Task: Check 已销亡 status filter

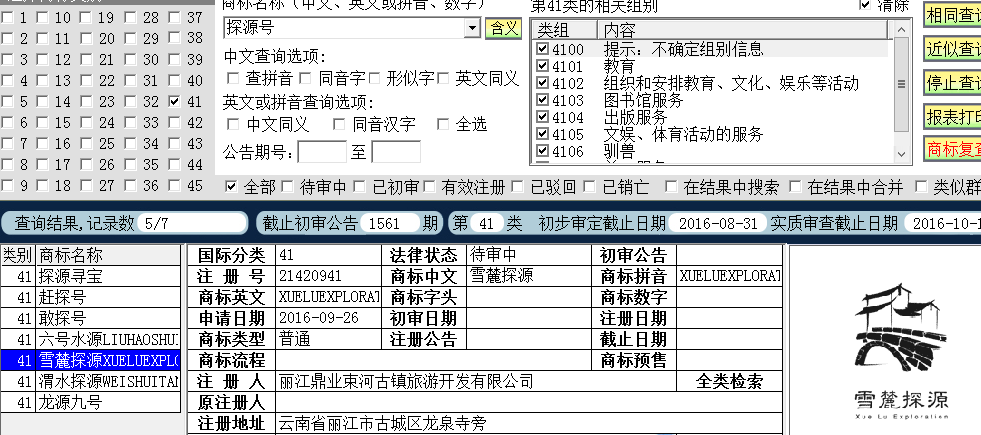Action: [589, 187]
